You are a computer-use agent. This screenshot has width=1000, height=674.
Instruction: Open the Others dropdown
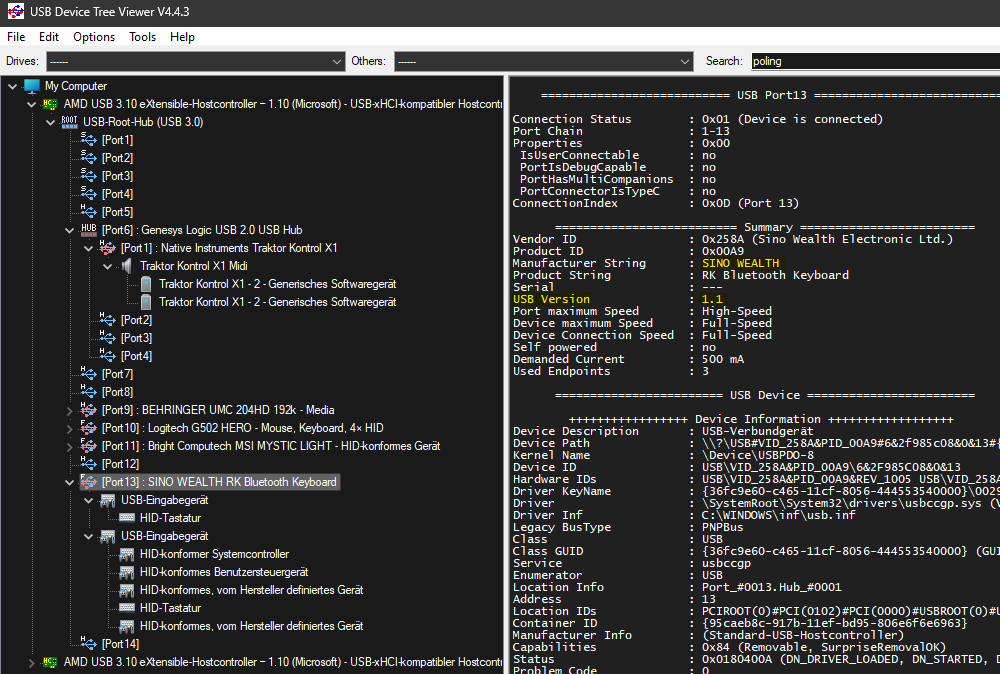coord(543,61)
